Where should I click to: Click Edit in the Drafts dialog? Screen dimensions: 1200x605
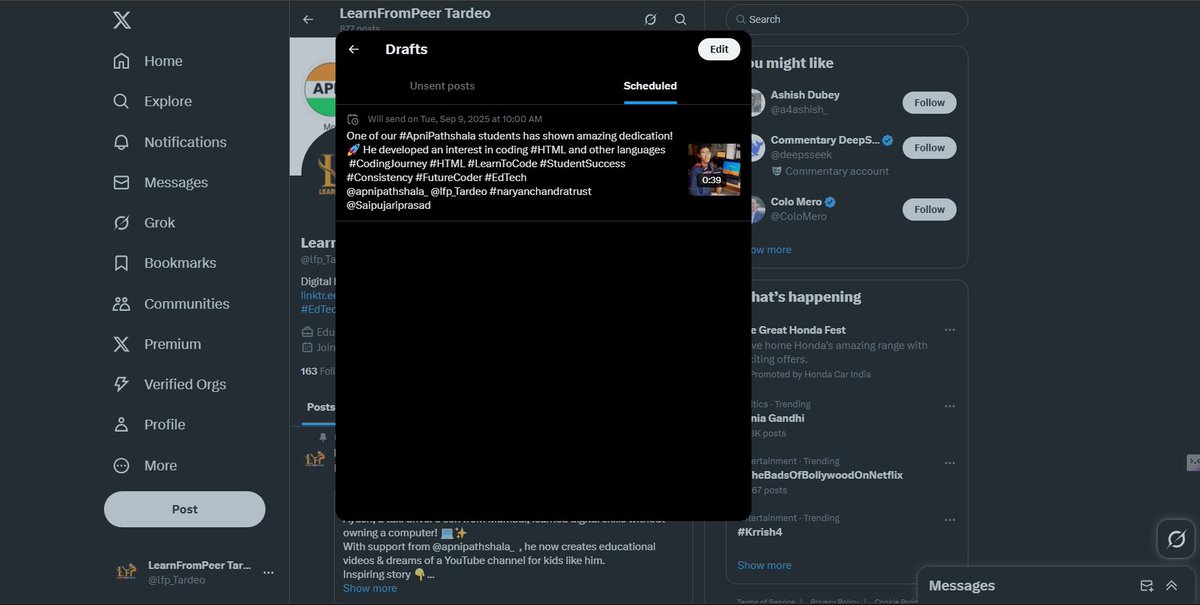[719, 48]
